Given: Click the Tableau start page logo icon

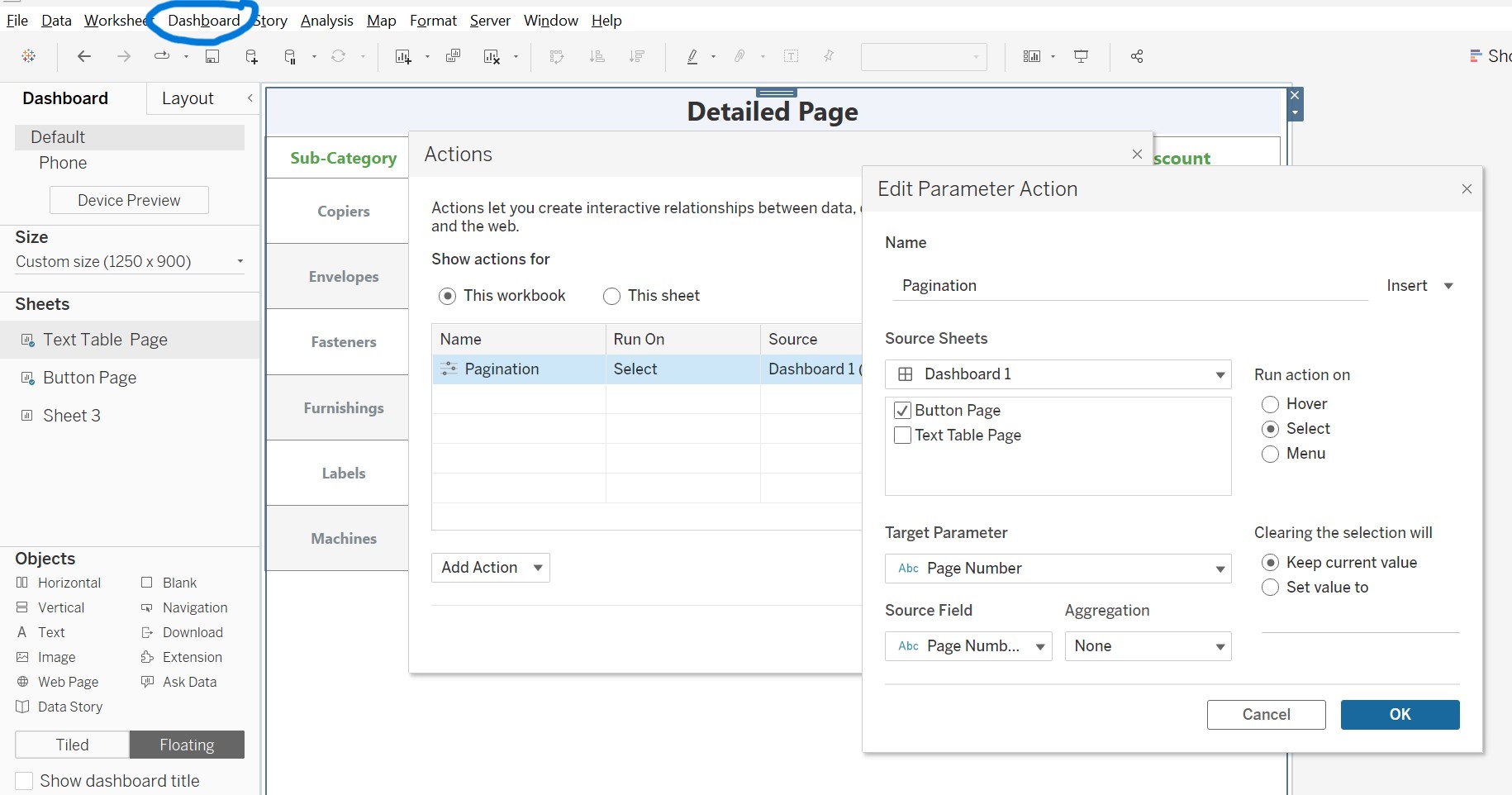Looking at the screenshot, I should coord(29,56).
